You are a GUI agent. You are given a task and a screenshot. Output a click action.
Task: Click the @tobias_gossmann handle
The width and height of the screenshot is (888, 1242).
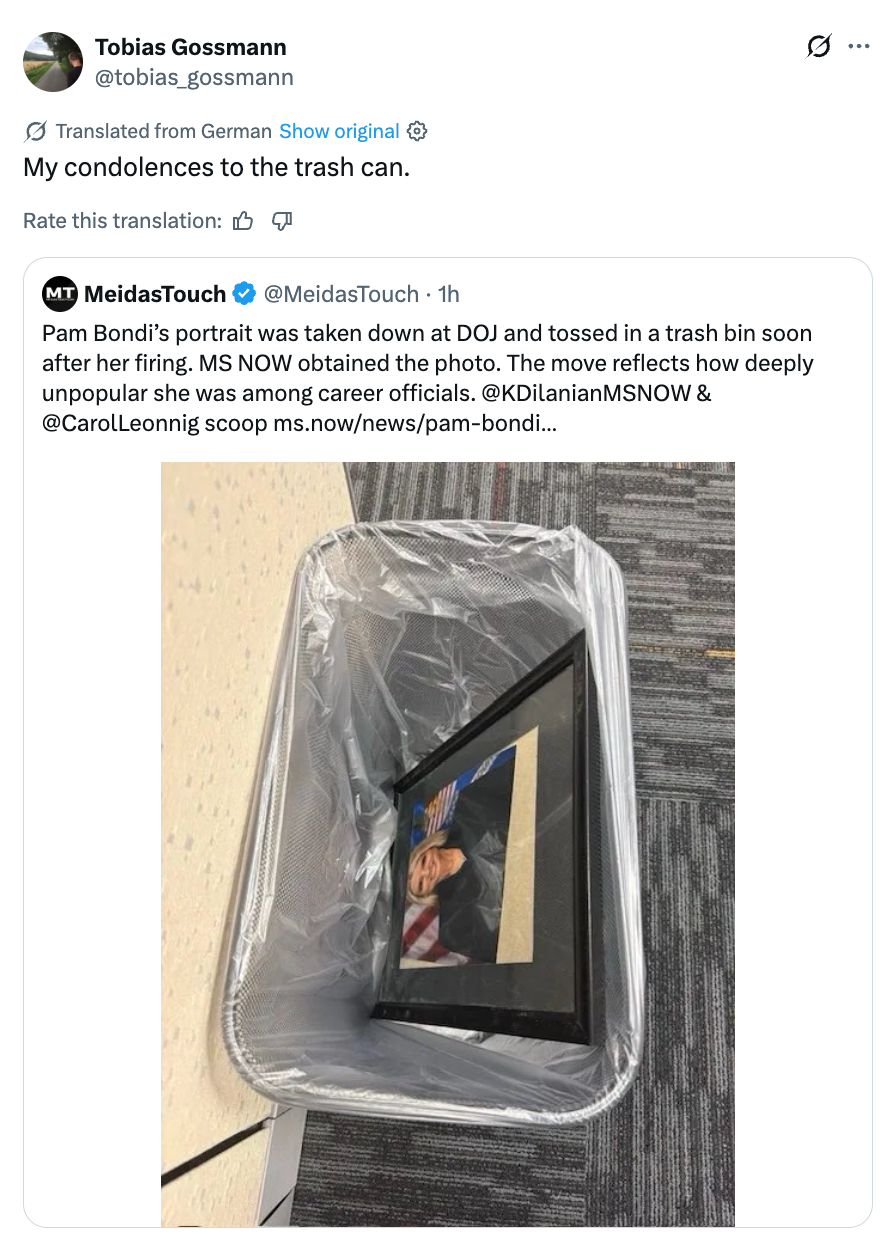click(194, 77)
